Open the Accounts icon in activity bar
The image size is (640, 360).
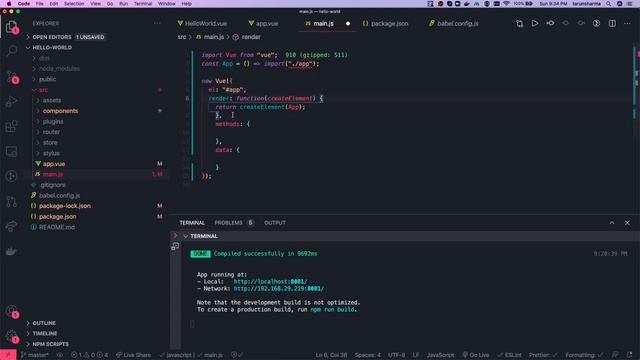pyautogui.click(x=11, y=311)
